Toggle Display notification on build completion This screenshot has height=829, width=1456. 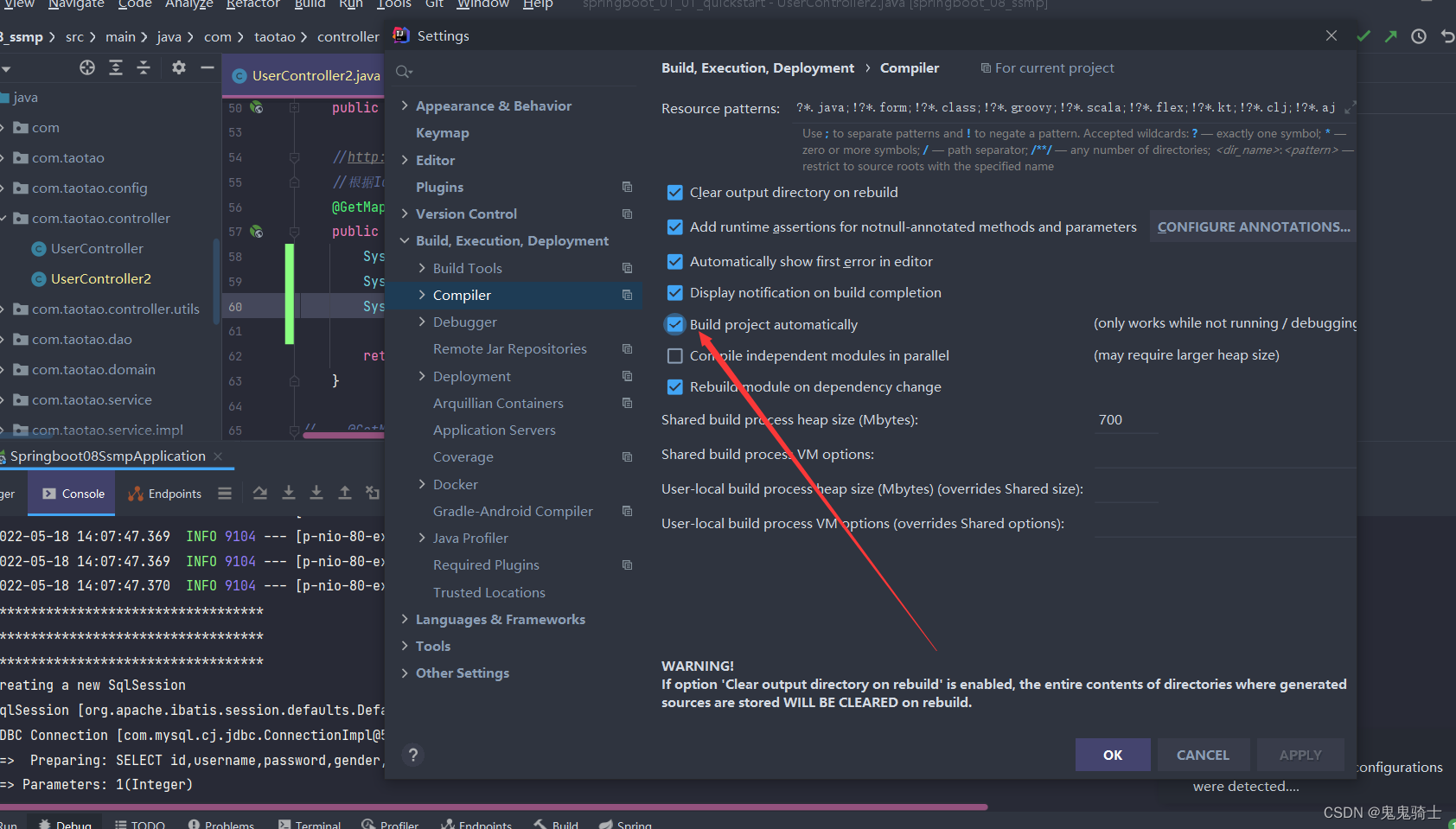(675, 293)
